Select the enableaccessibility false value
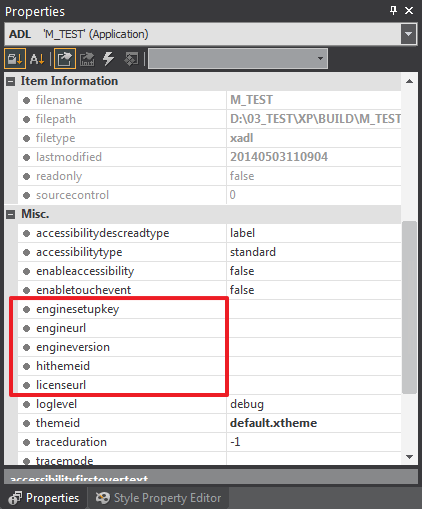The image size is (422, 509). (314, 271)
